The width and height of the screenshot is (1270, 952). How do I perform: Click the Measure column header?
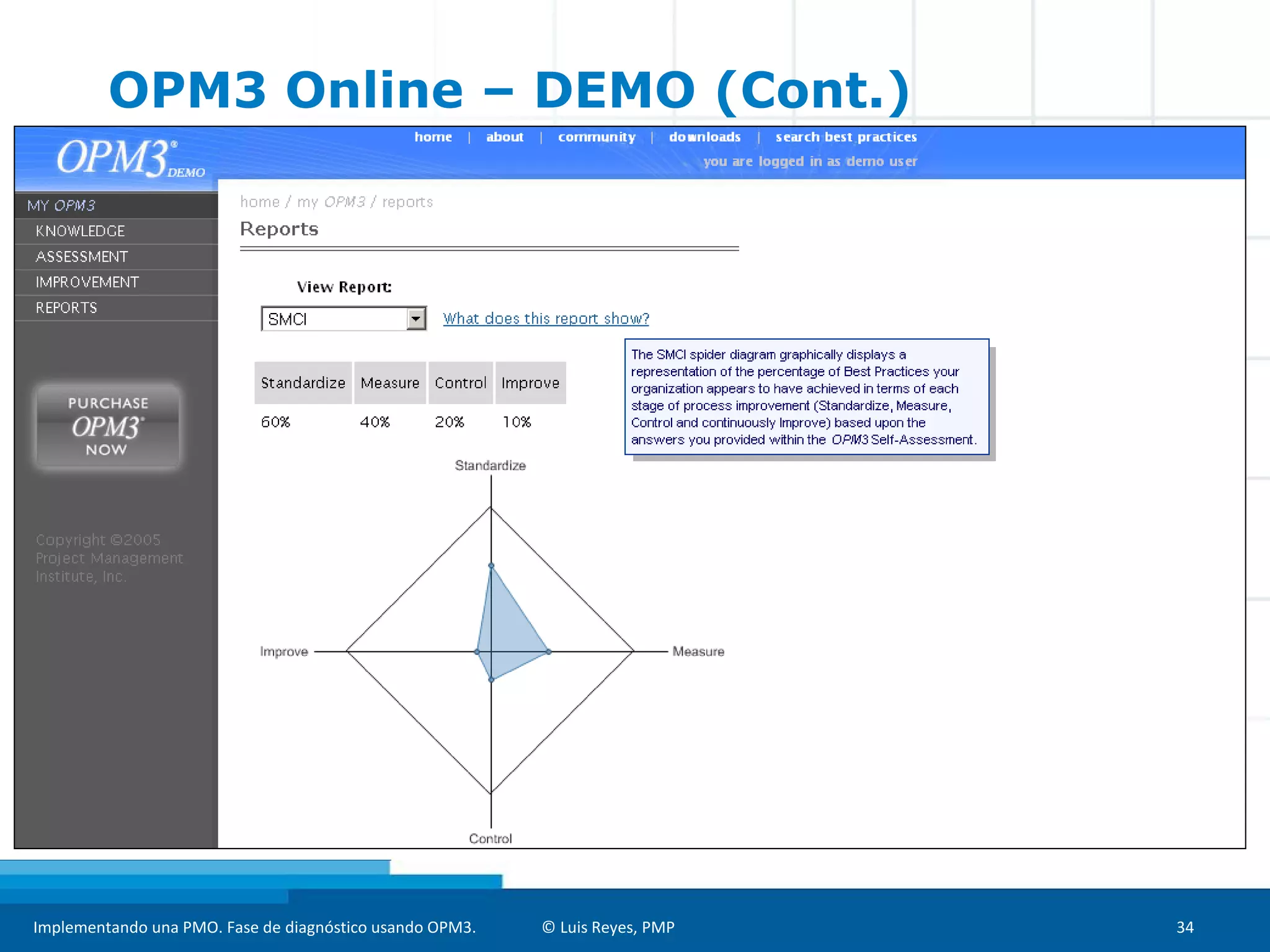pos(390,383)
